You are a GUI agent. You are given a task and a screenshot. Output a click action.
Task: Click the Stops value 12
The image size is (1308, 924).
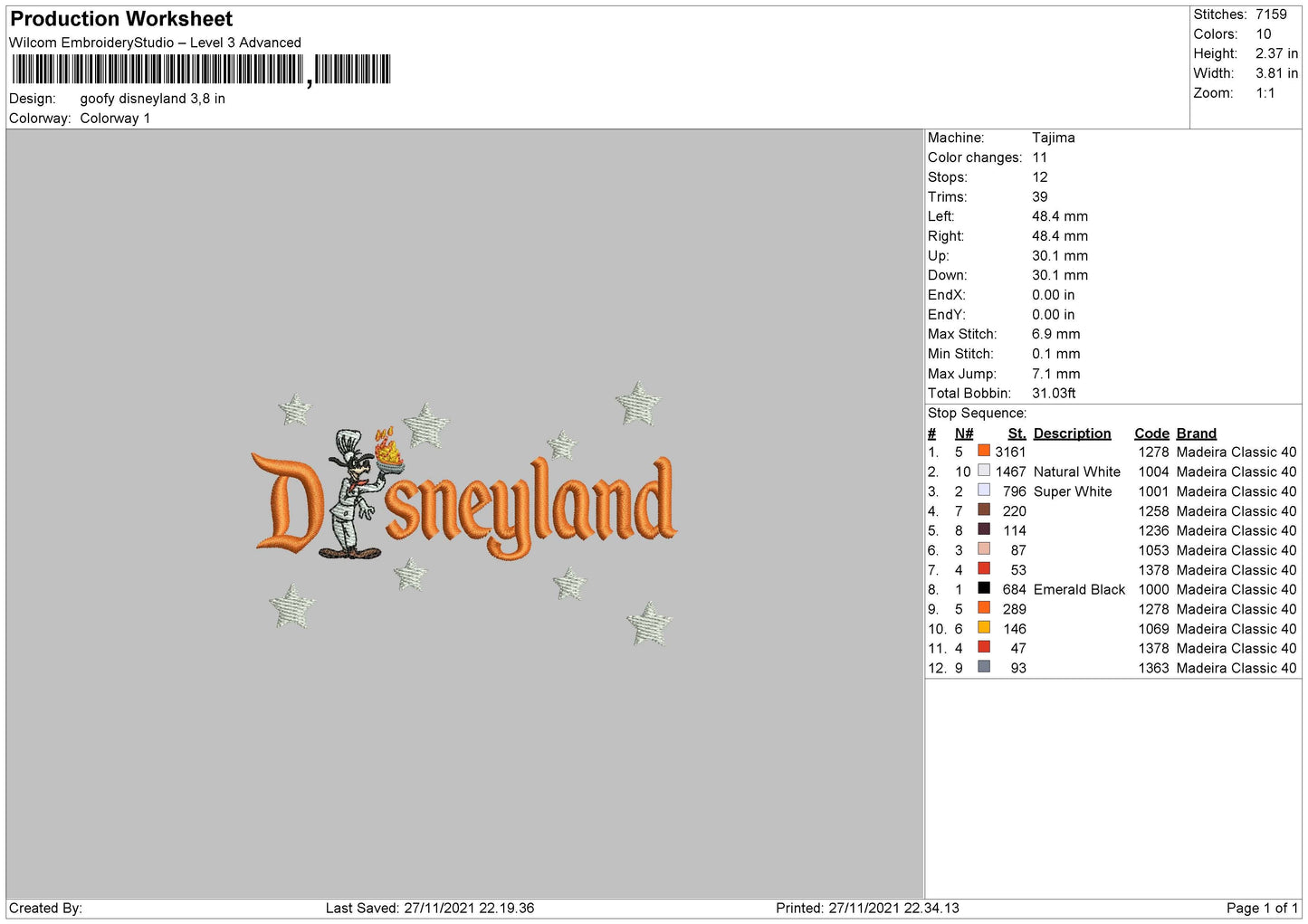[x=1040, y=177]
